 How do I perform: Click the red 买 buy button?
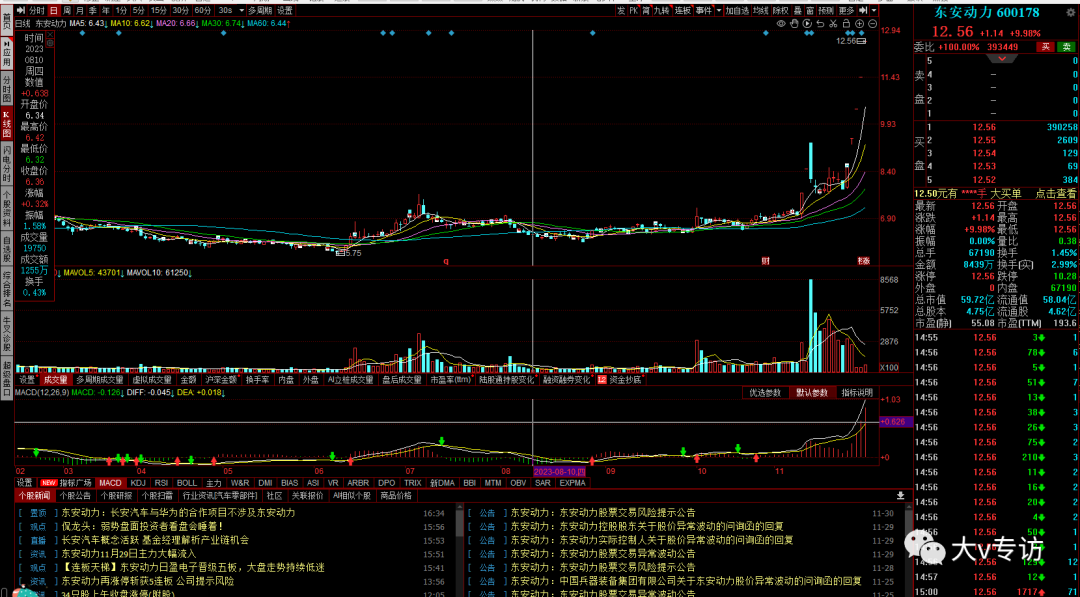coord(1046,46)
